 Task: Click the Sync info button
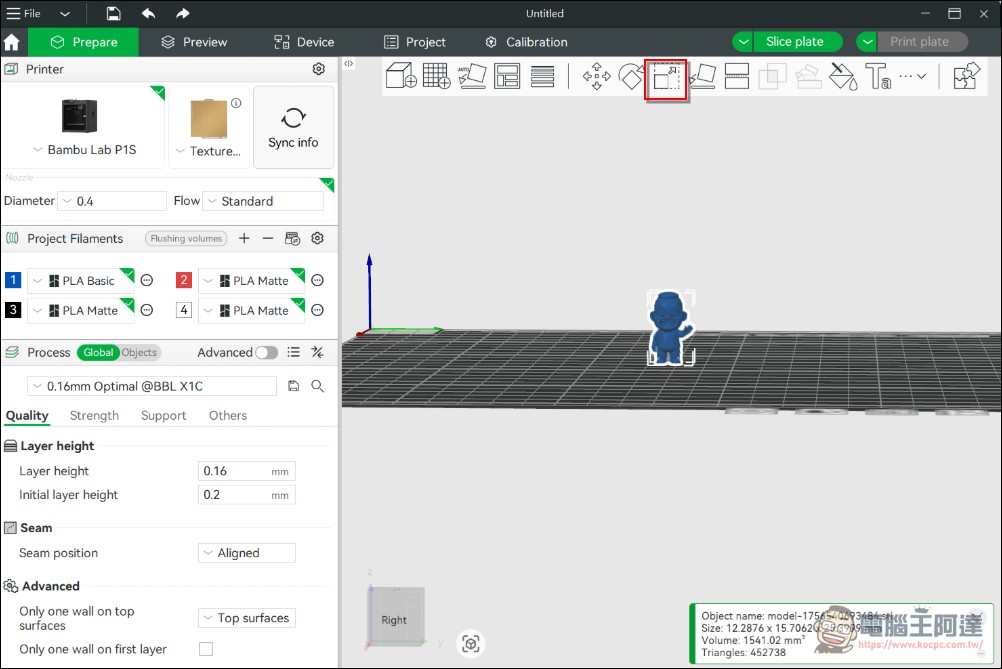[293, 127]
